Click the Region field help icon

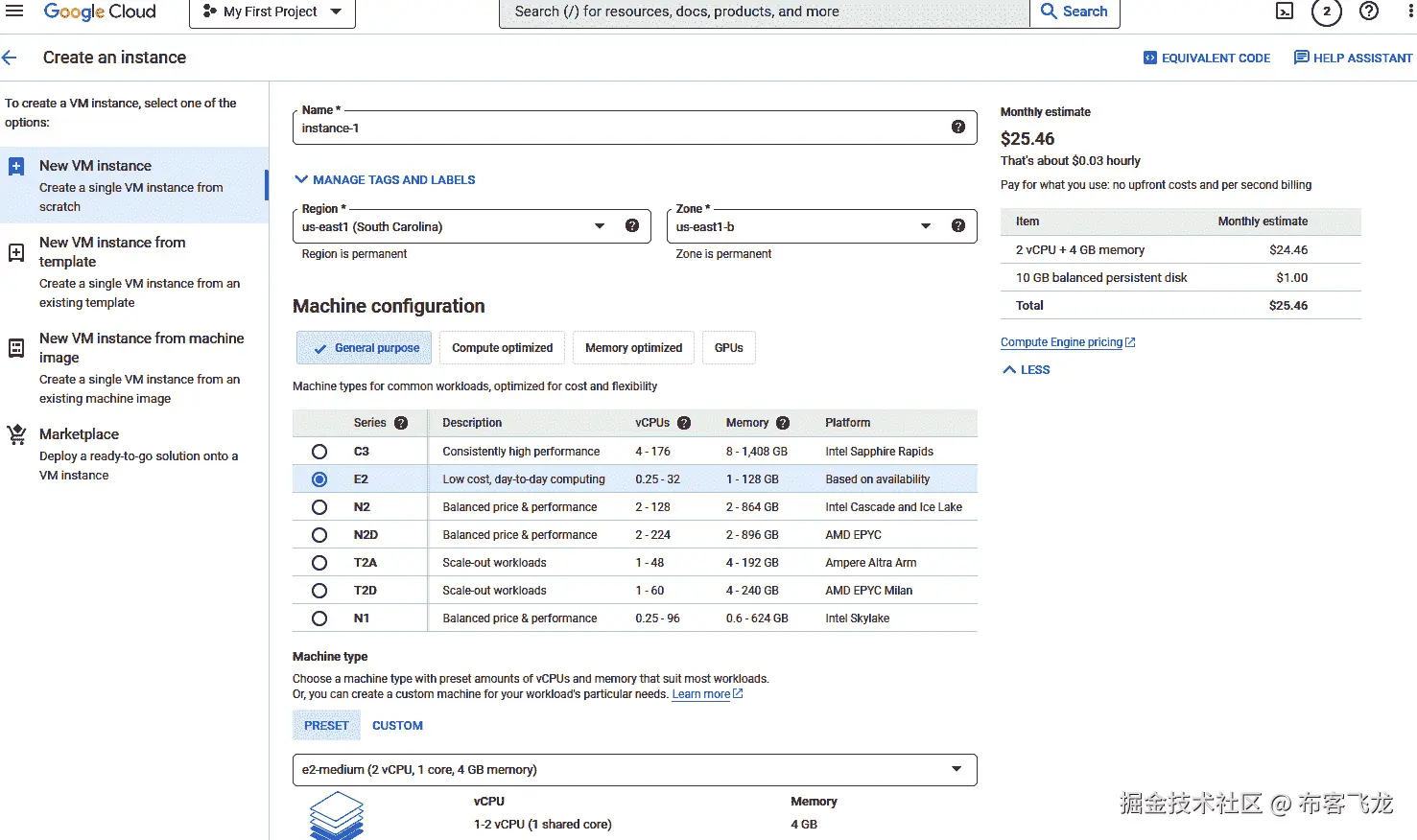tap(631, 225)
